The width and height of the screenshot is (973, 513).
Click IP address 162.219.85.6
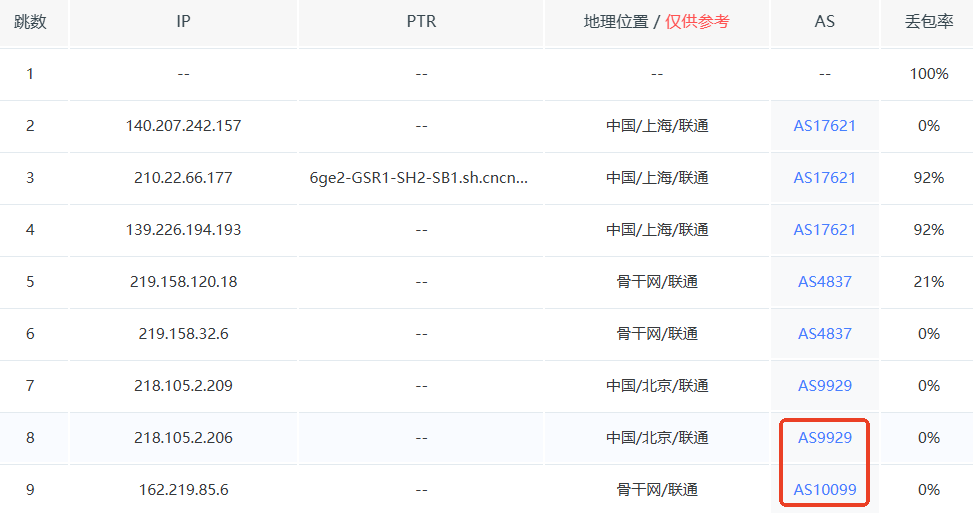pos(183,490)
